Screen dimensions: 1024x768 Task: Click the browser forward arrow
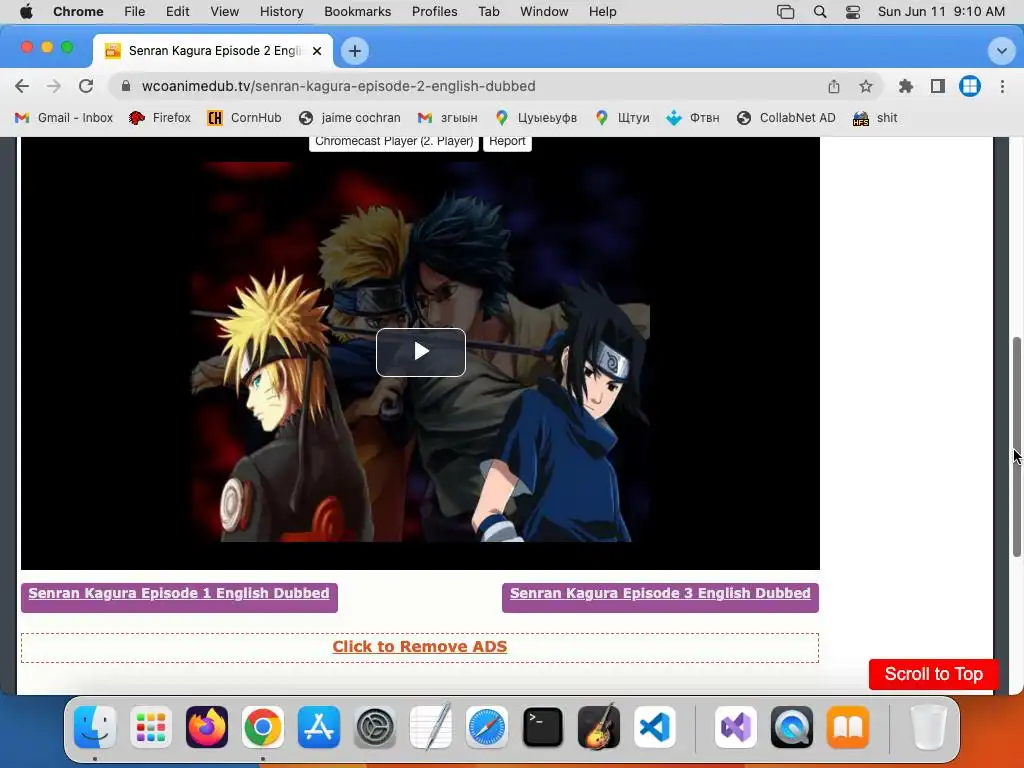click(54, 86)
